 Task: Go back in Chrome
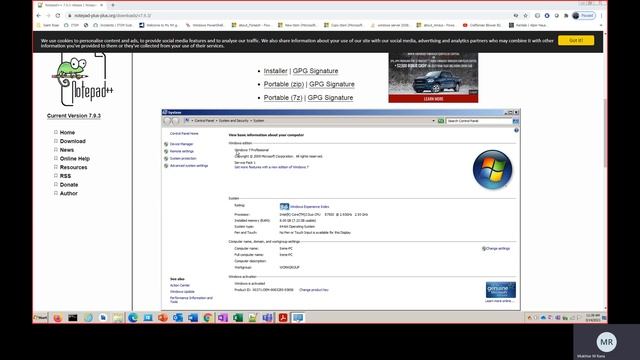(39, 16)
